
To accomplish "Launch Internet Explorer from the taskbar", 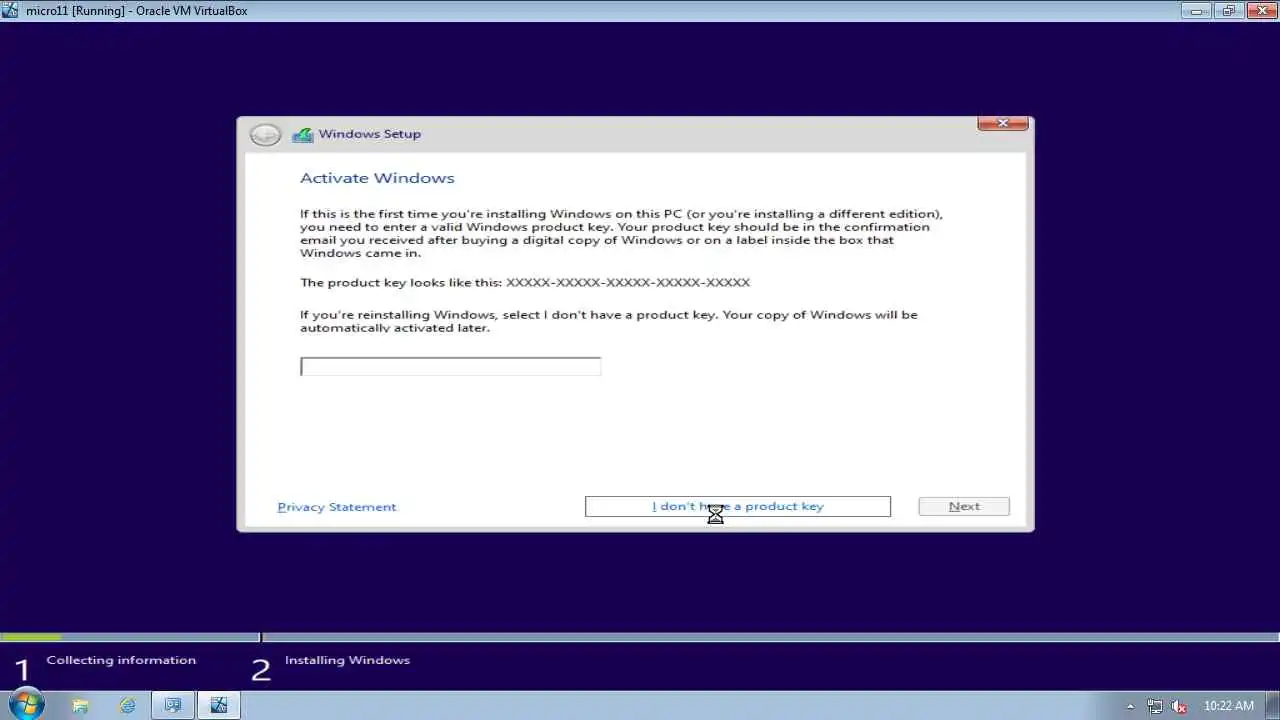I will point(127,705).
